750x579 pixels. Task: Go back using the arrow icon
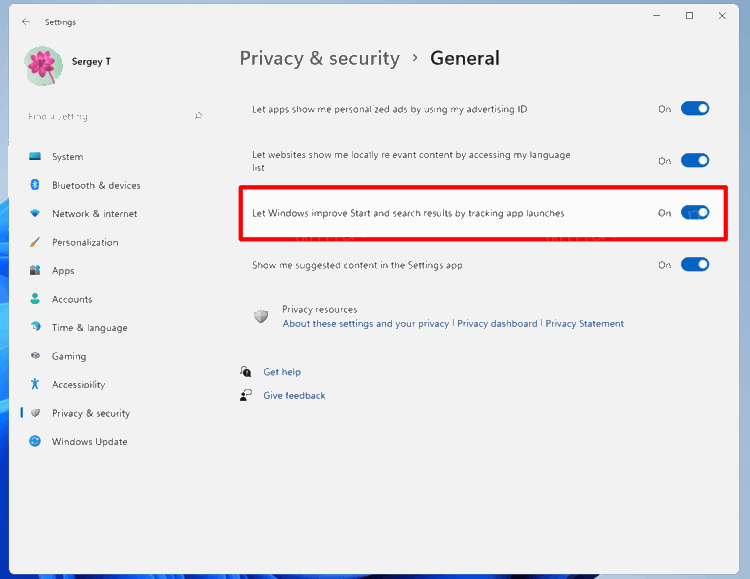26,21
